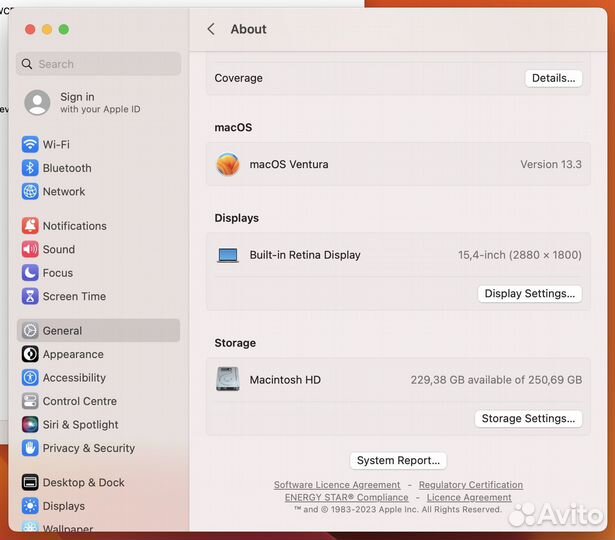Click the search magnifier icon
This screenshot has width=615, height=540.
click(x=27, y=64)
